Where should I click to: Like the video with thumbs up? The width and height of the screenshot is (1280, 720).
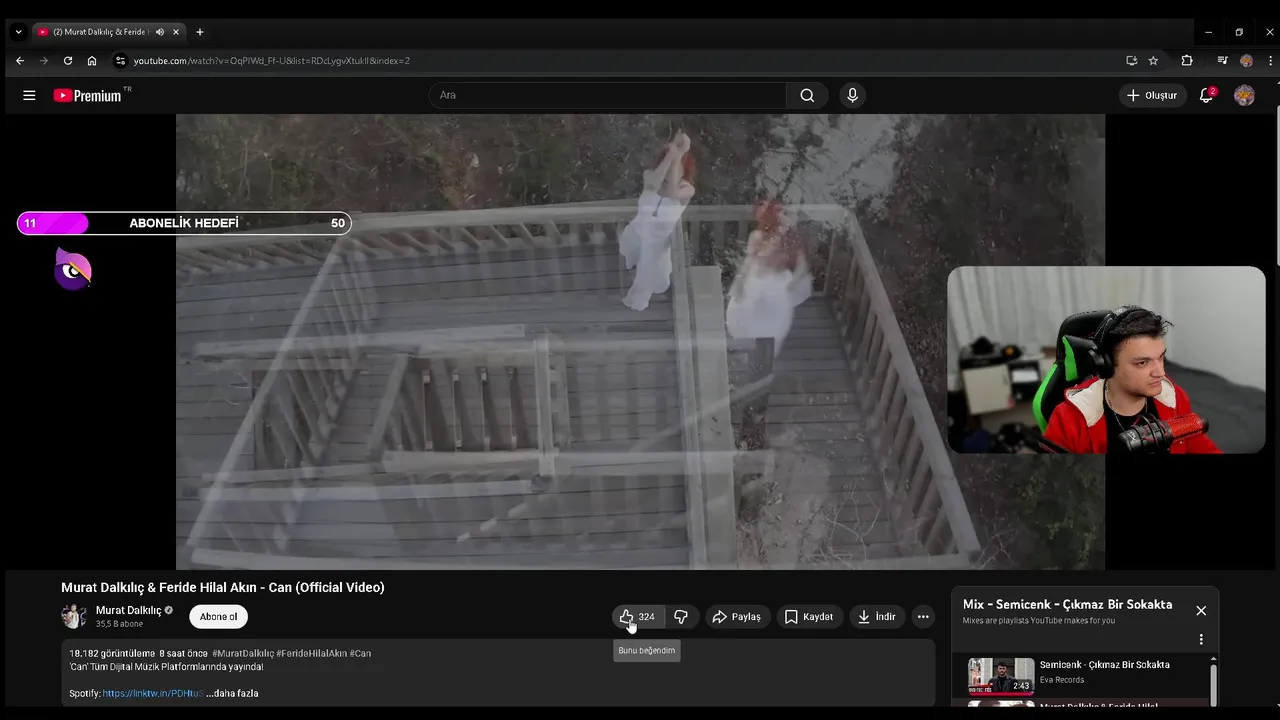tap(637, 617)
